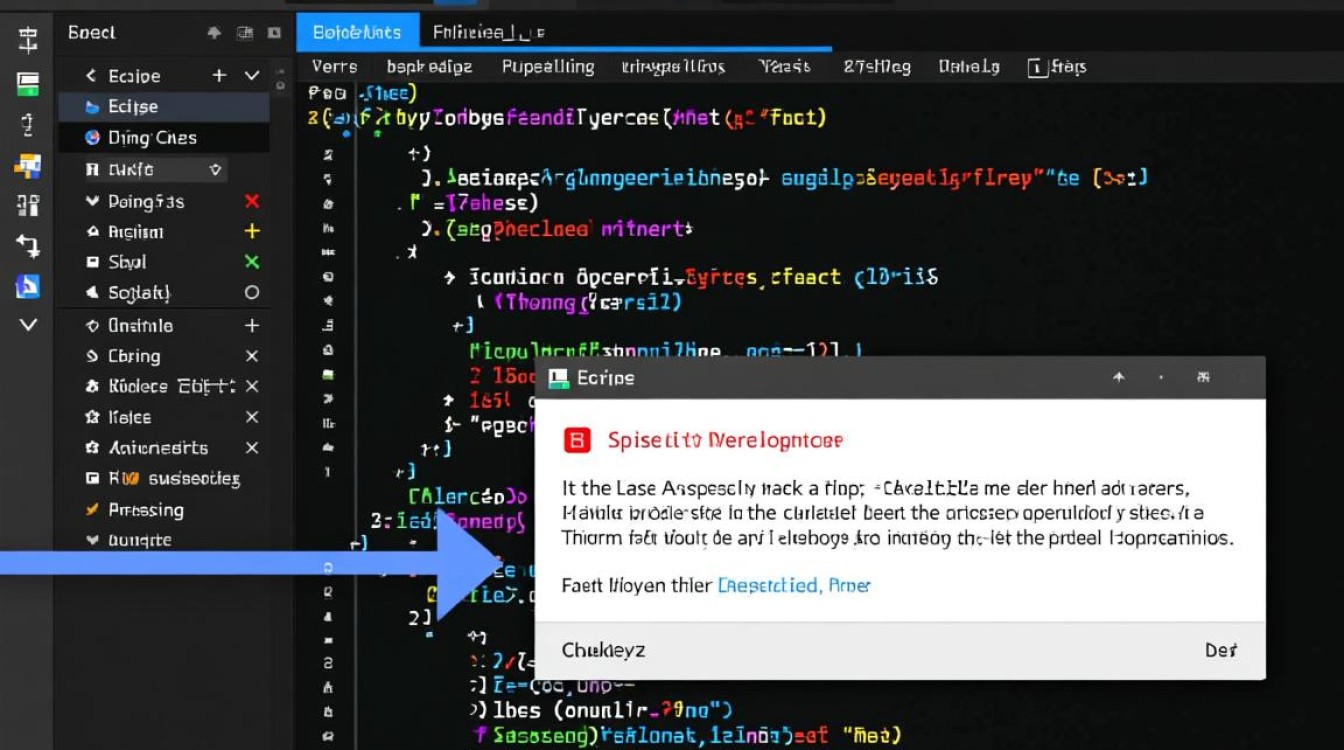Click the blue and yellow blocks icon in activity bar
Image resolution: width=1344 pixels, height=750 pixels.
coord(28,166)
